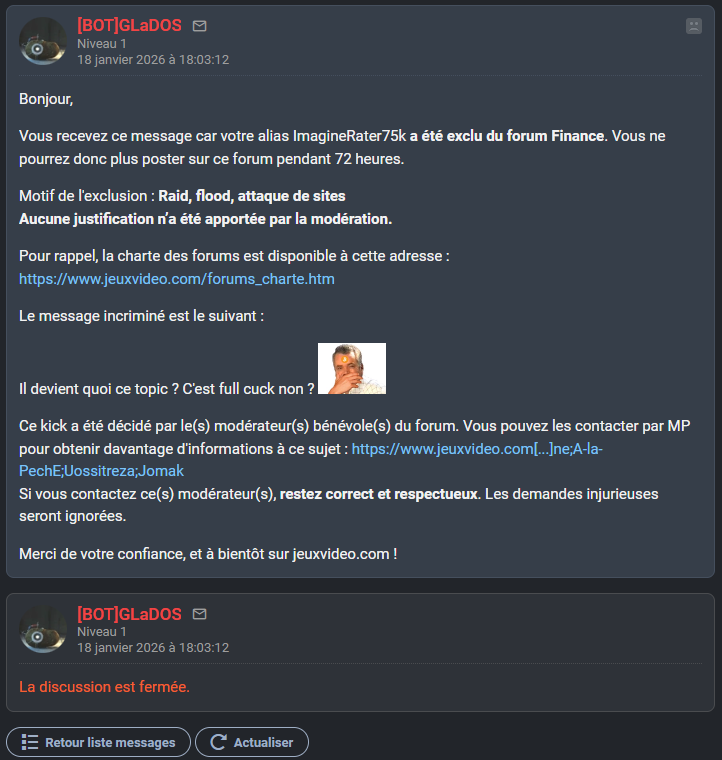722x760 pixels.
Task: Click the envelope icon in the closed-discussion message
Action: point(200,614)
